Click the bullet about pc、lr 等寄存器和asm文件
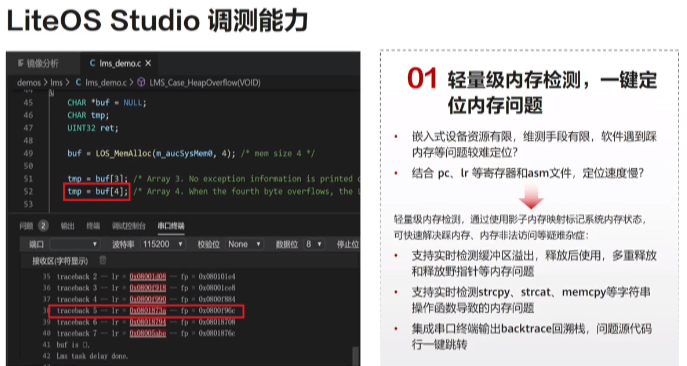 click(x=528, y=173)
